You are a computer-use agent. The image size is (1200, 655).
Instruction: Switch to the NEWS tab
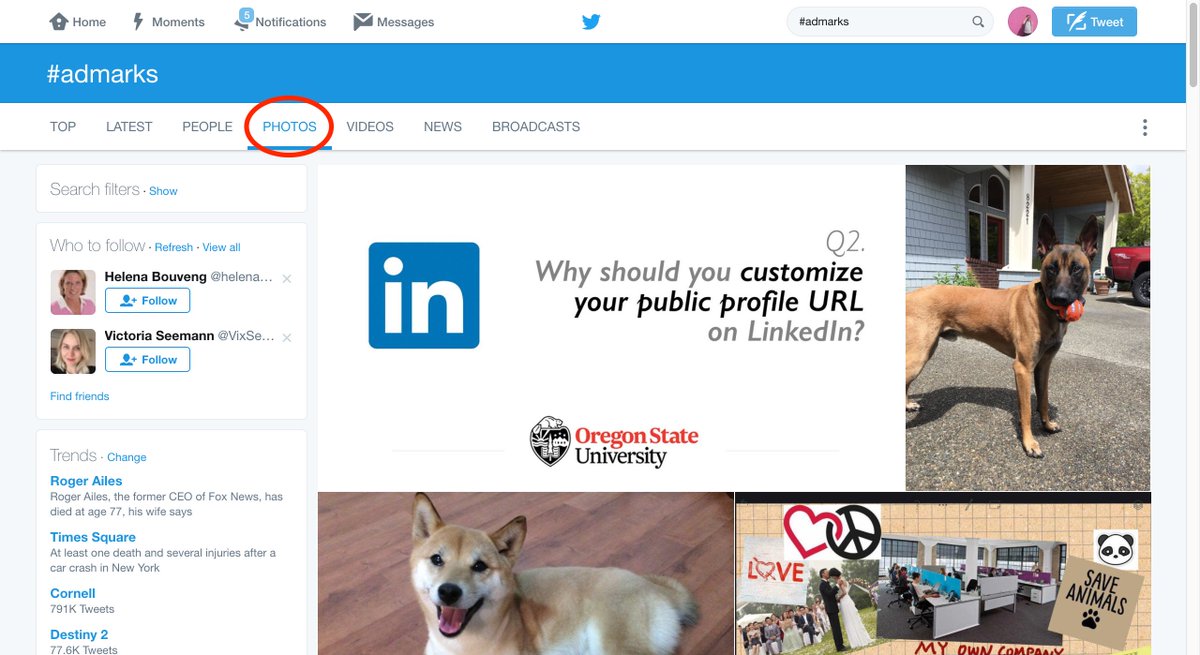pos(443,127)
